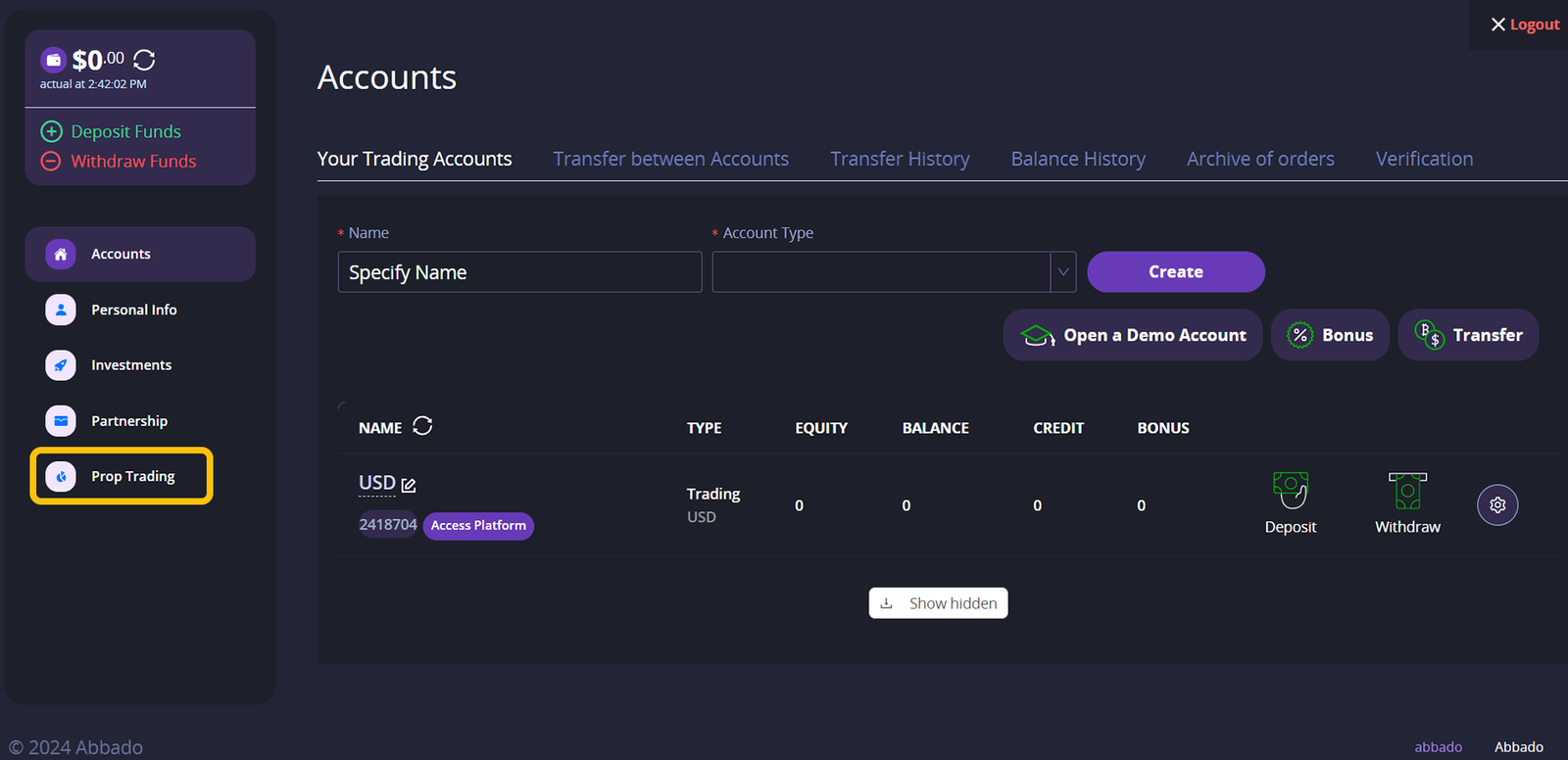1568x760 pixels.
Task: Refresh the accounts list next to NAME
Action: pyautogui.click(x=422, y=426)
